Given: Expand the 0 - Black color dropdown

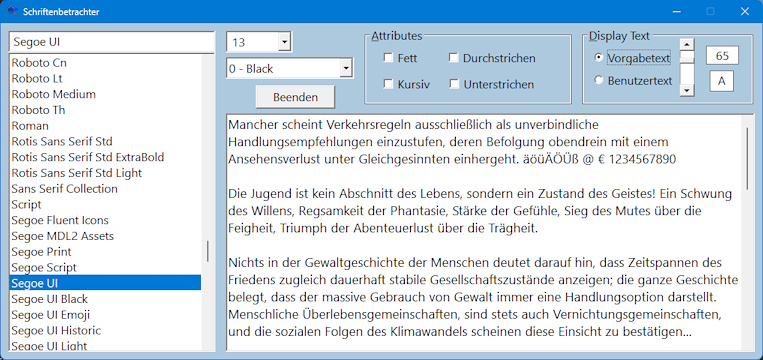Looking at the screenshot, I should click(x=345, y=69).
